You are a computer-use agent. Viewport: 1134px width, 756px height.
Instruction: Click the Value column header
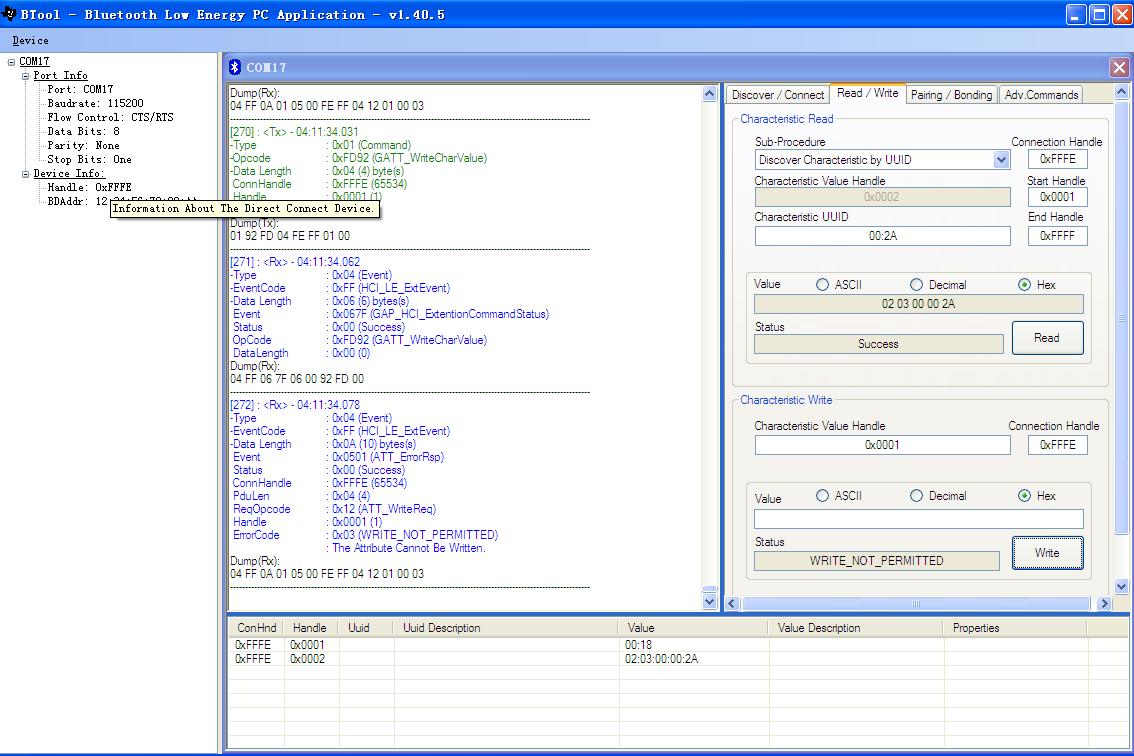[693, 628]
